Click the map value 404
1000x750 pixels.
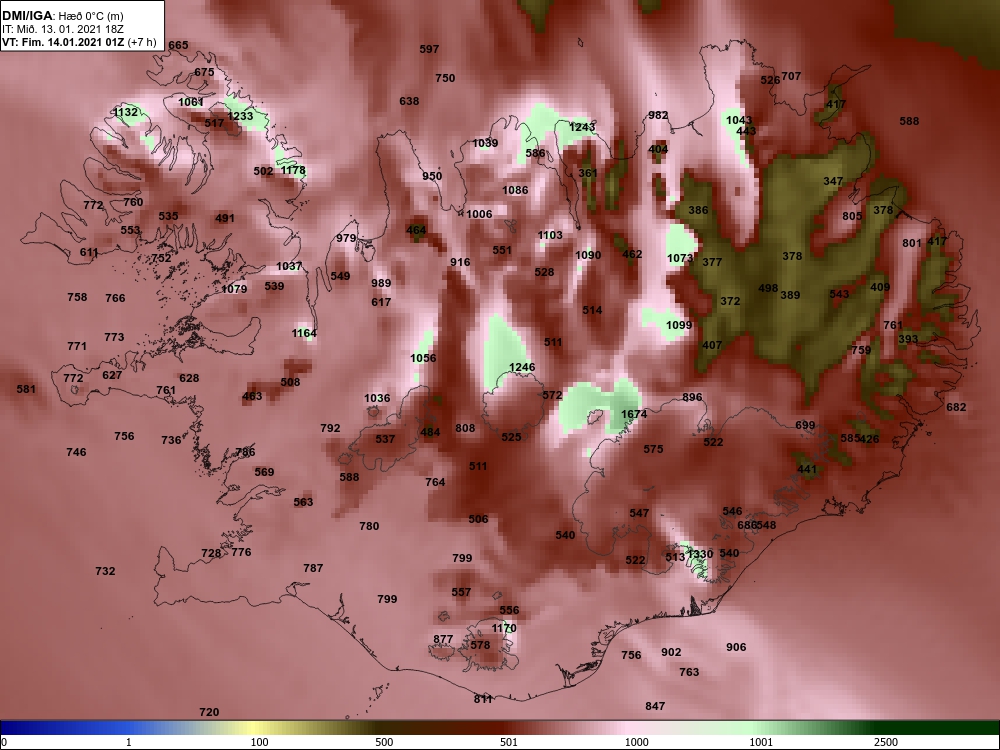tap(658, 149)
